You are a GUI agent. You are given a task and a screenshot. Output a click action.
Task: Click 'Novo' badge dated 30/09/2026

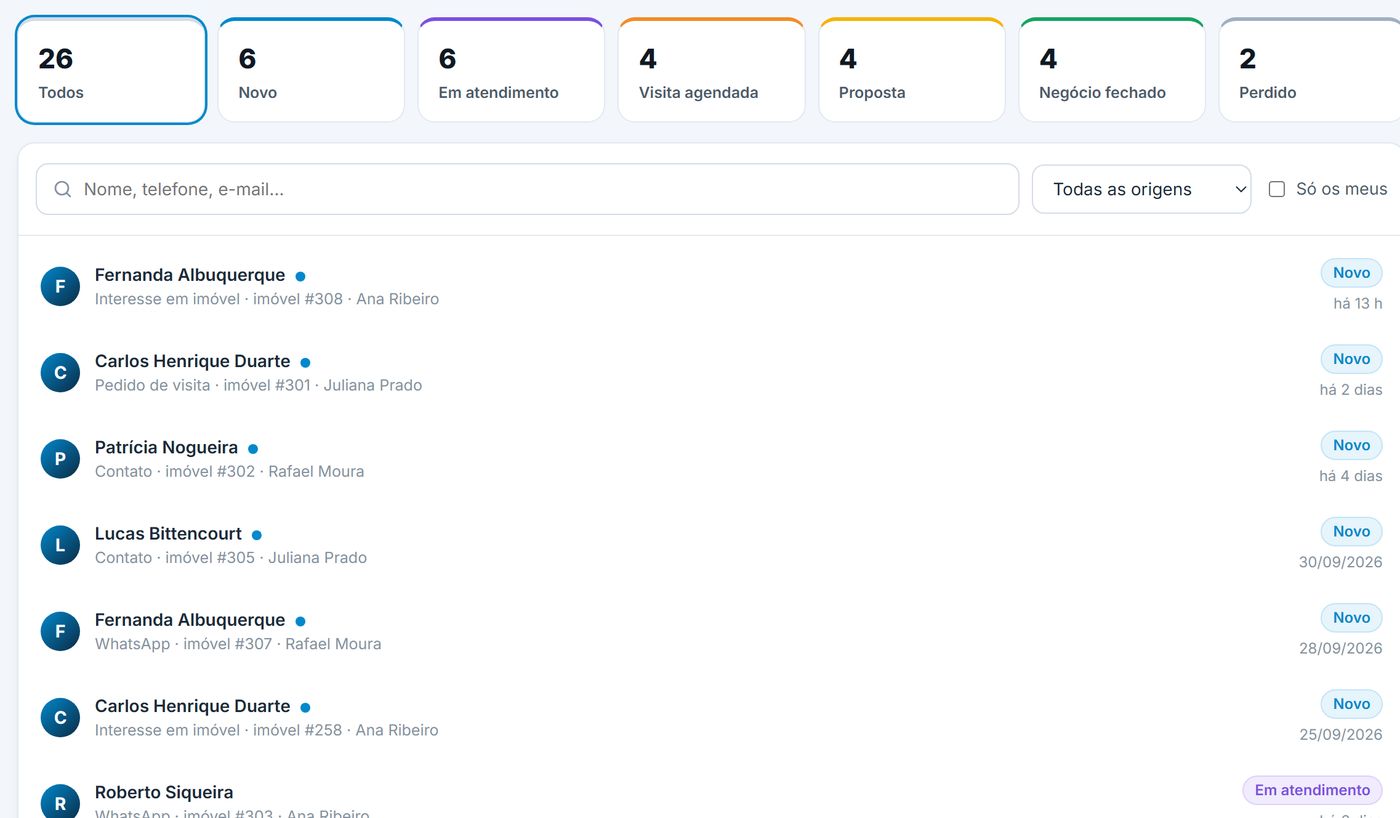[1351, 531]
